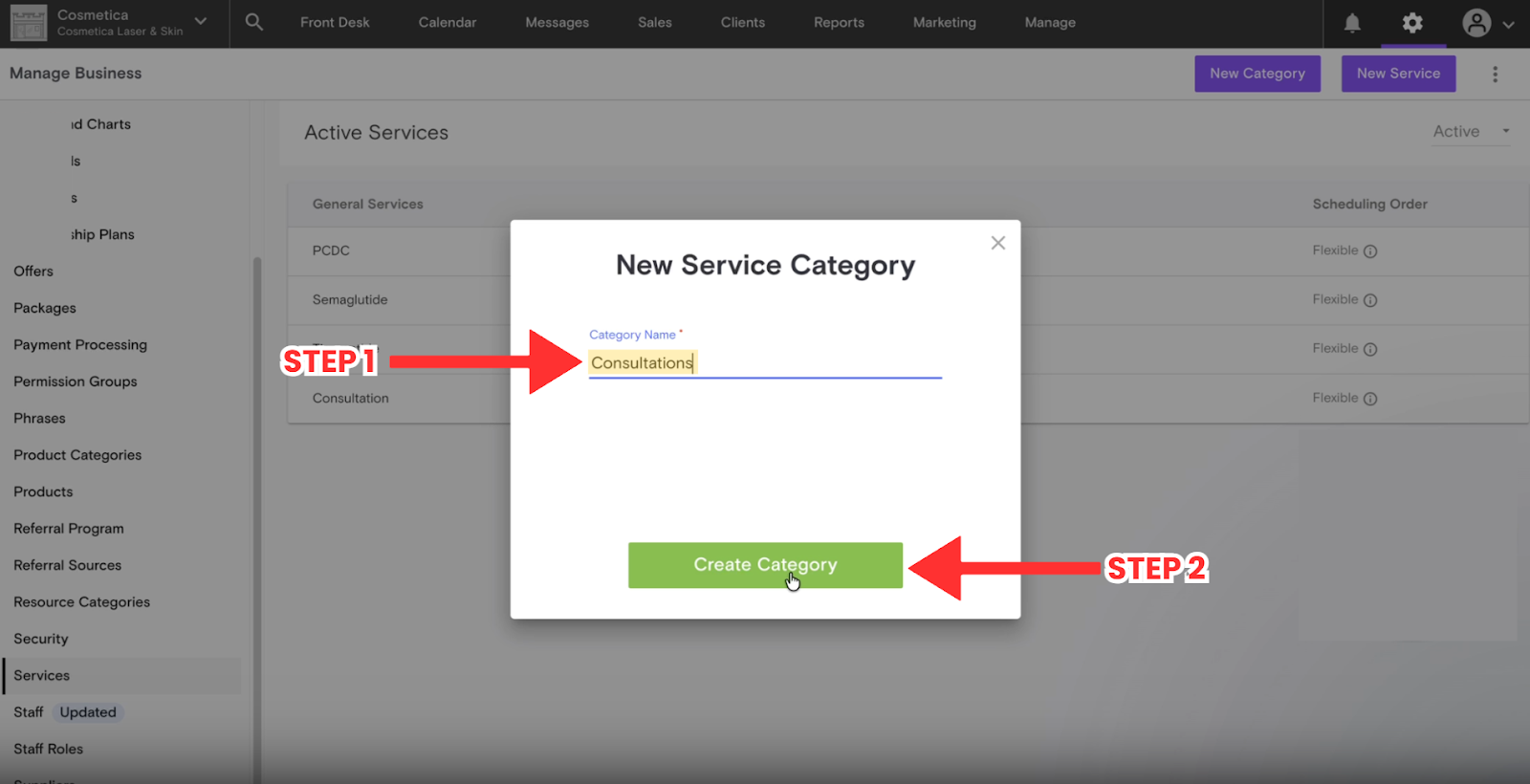1530x784 pixels.
Task: Open Product Categories in sidebar
Action: pyautogui.click(x=77, y=455)
